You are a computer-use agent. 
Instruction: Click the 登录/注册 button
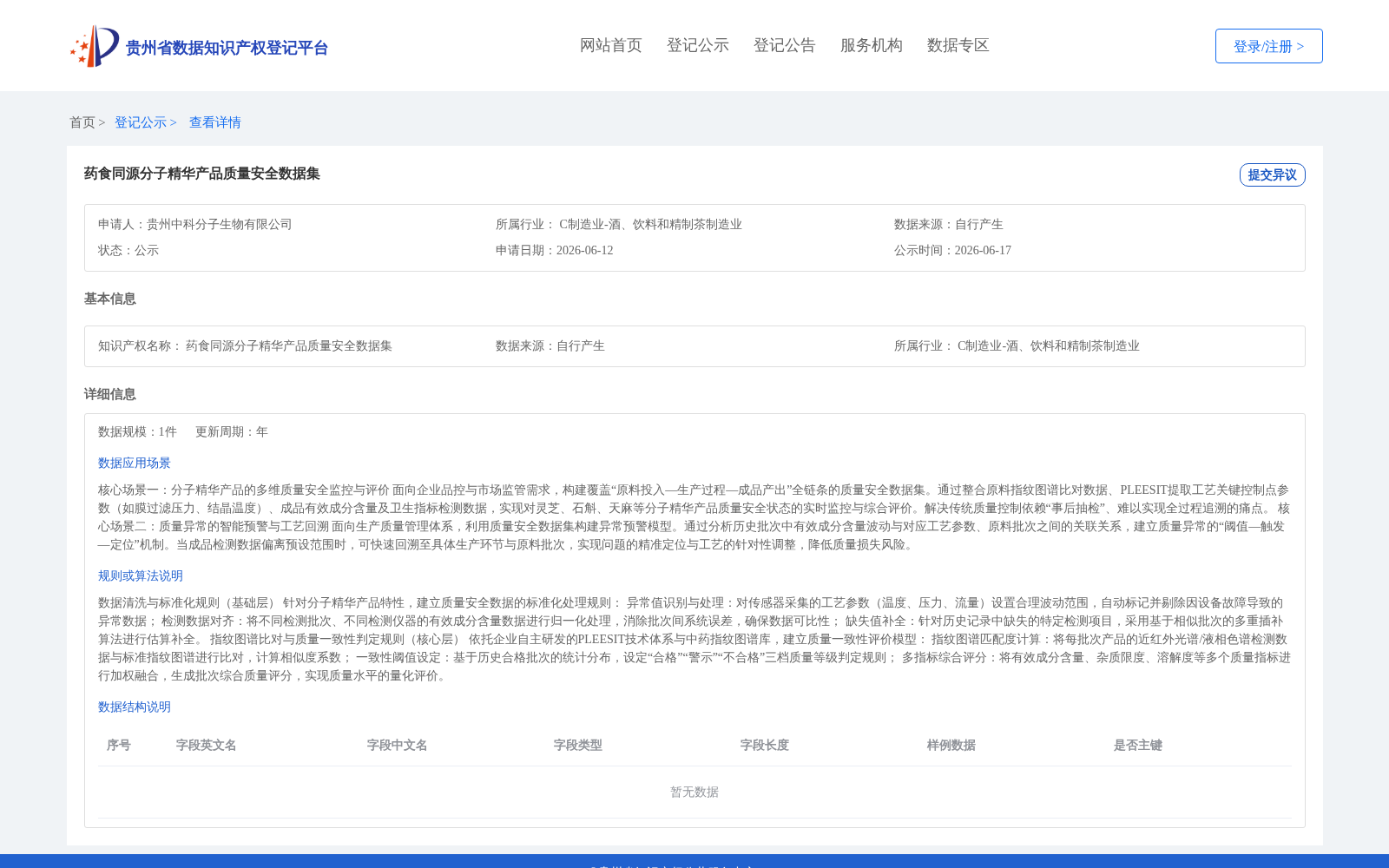click(x=1268, y=46)
